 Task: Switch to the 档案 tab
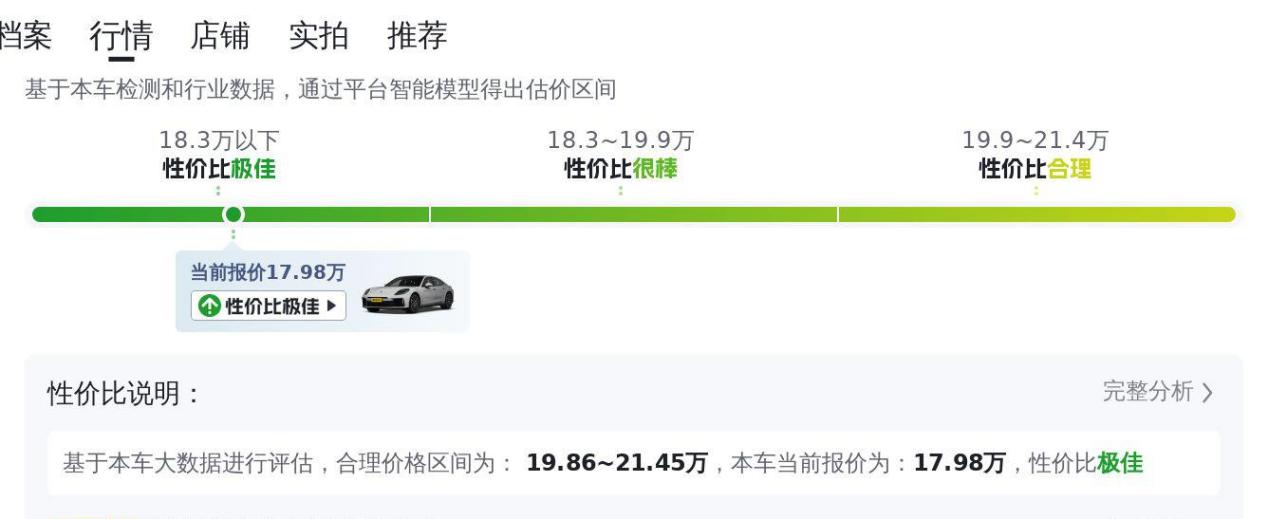tap(25, 37)
